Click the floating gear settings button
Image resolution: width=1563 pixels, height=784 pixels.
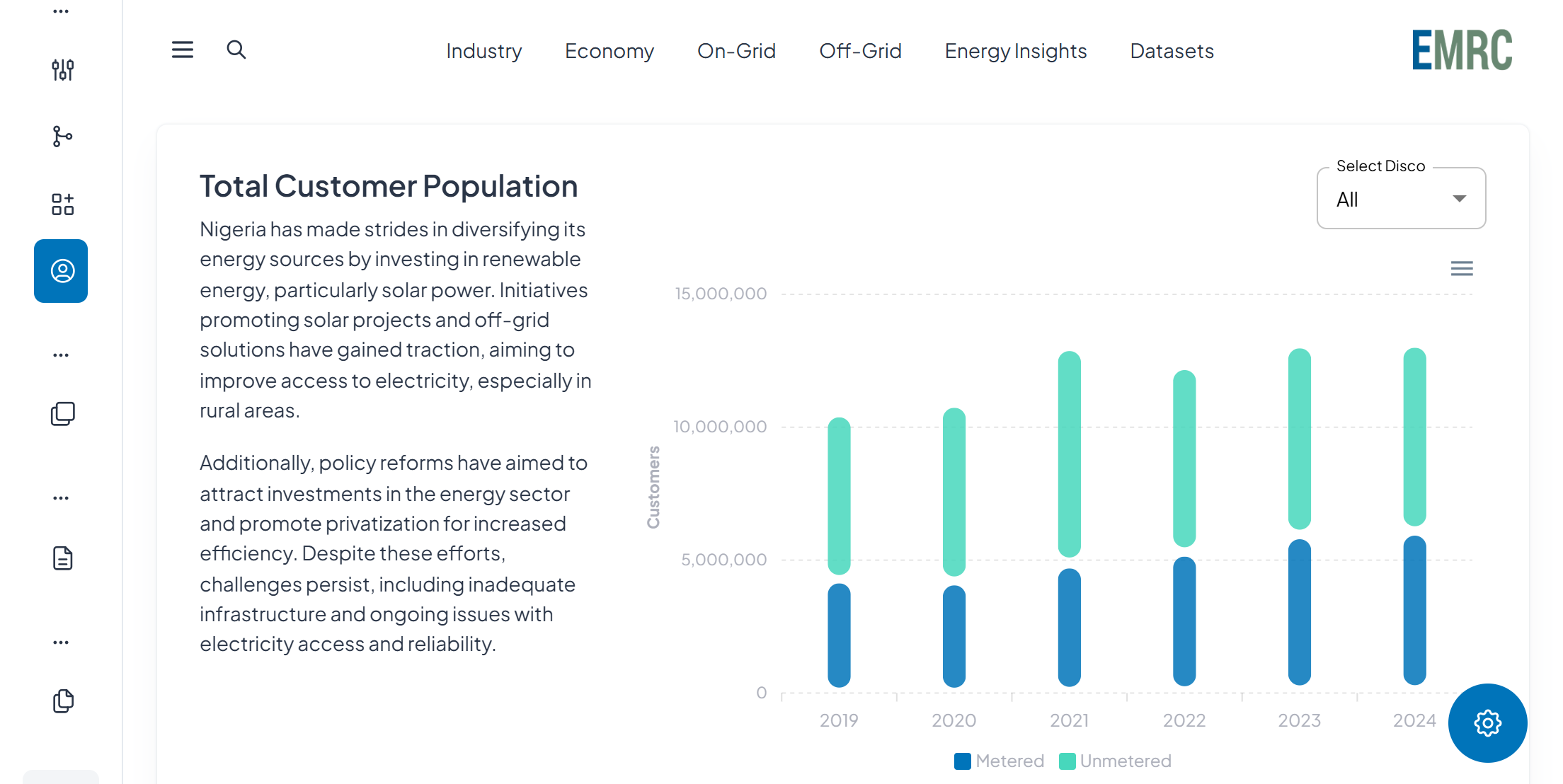coord(1487,722)
